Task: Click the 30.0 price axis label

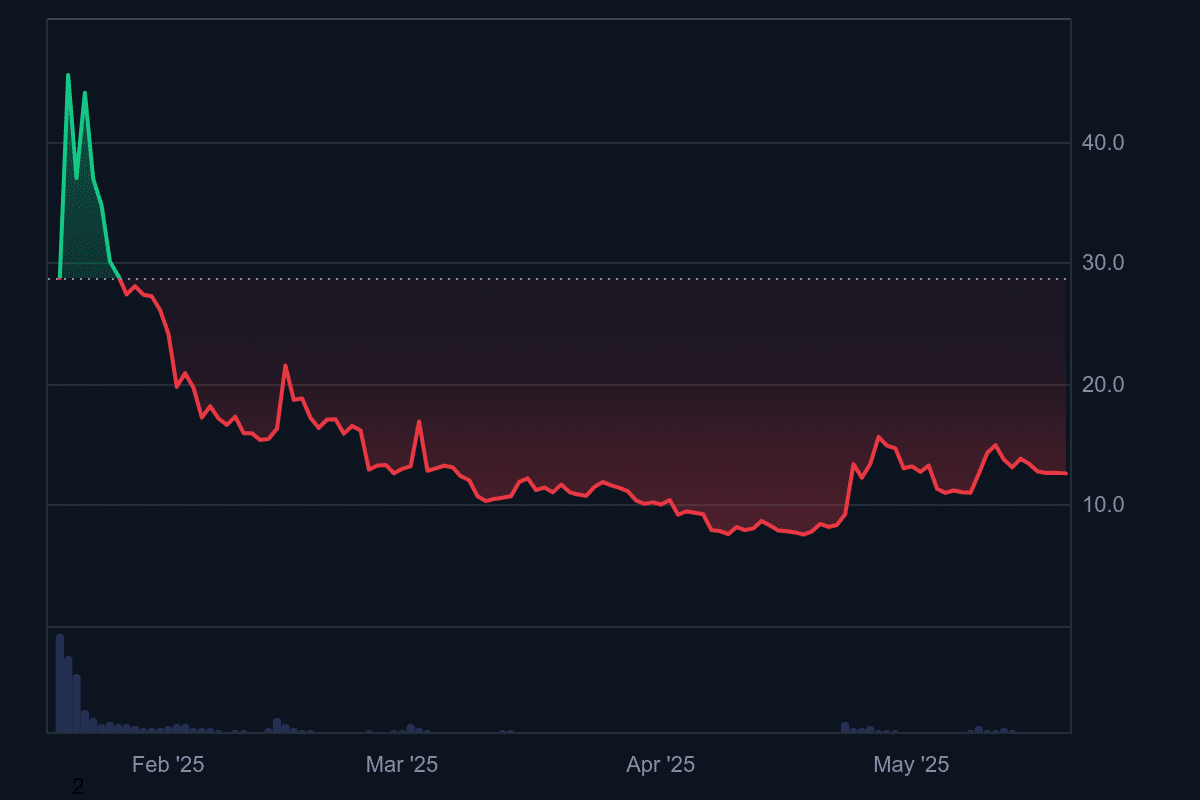Action: tap(1103, 264)
